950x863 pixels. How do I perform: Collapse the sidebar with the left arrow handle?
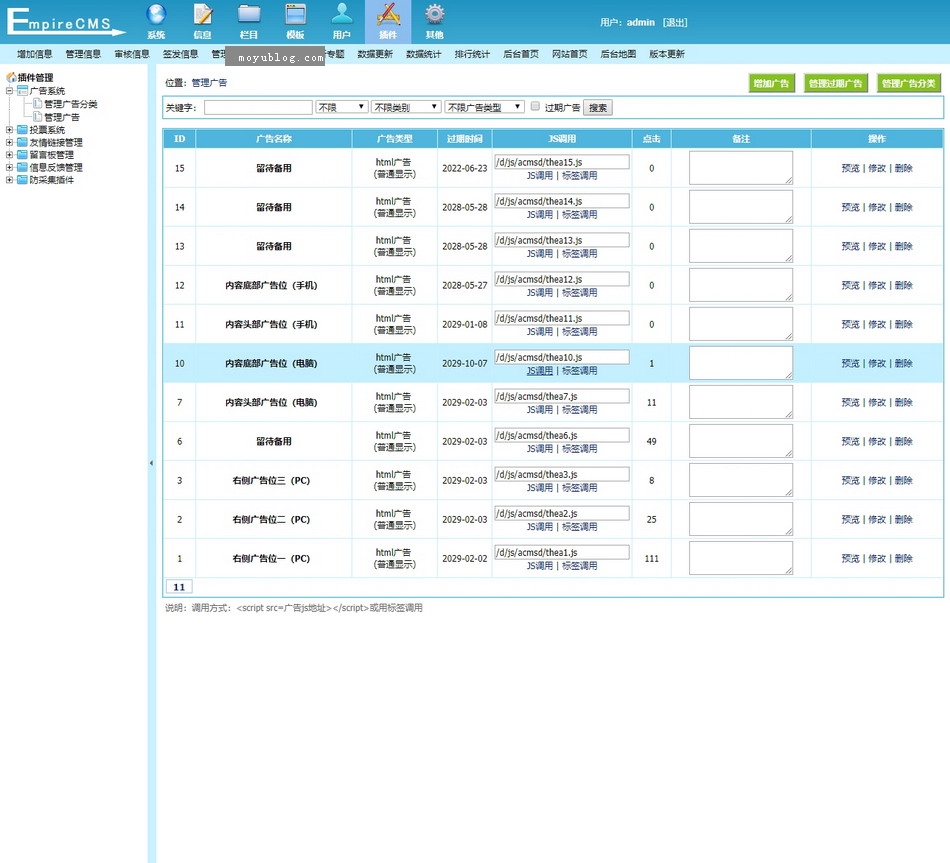click(151, 463)
